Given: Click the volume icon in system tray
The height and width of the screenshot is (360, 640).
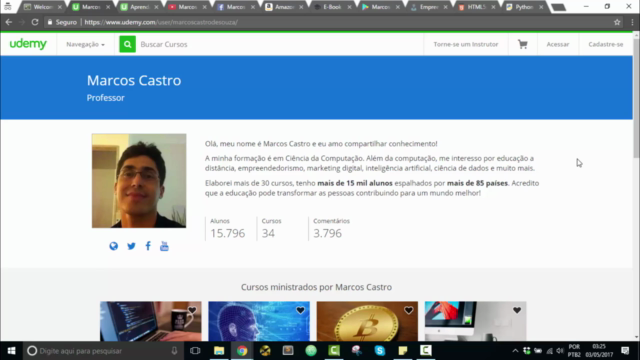Looking at the screenshot, I should pos(560,351).
